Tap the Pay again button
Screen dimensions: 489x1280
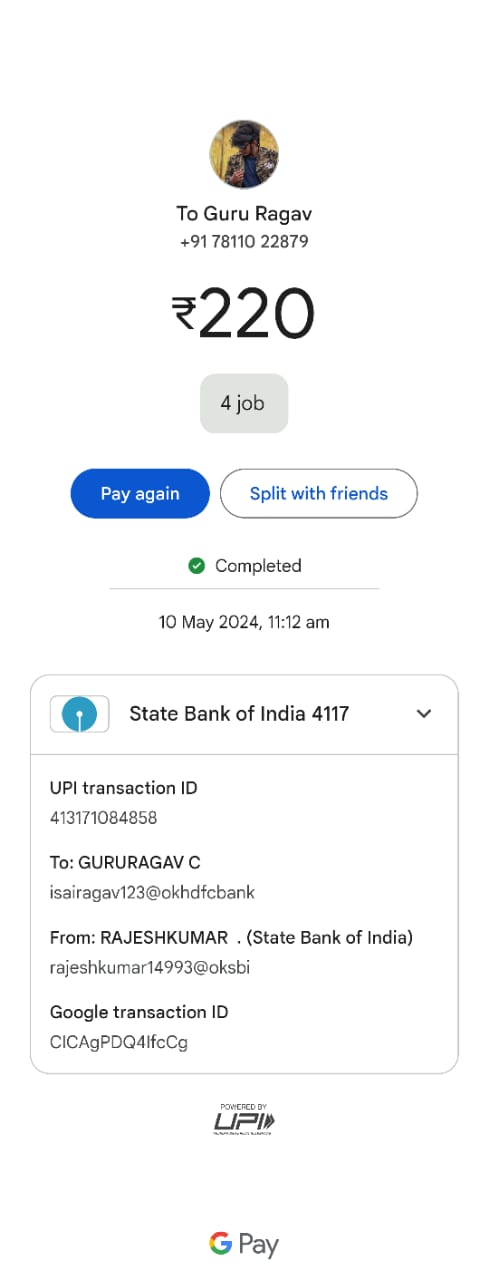tap(140, 494)
